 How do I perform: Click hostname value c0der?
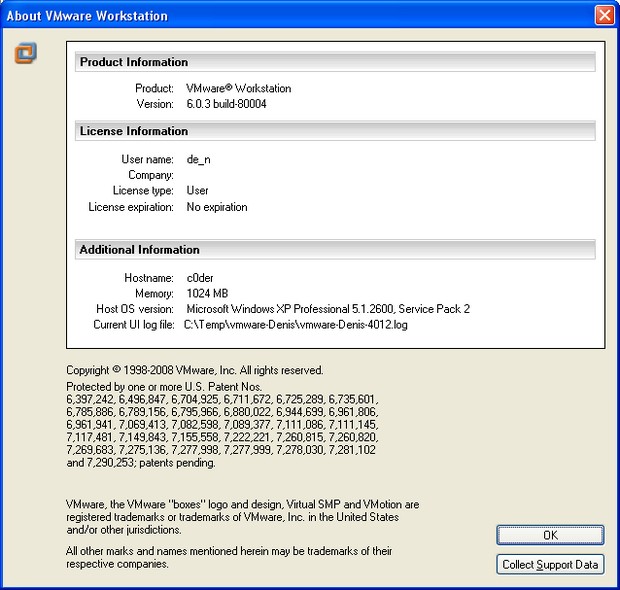click(200, 278)
